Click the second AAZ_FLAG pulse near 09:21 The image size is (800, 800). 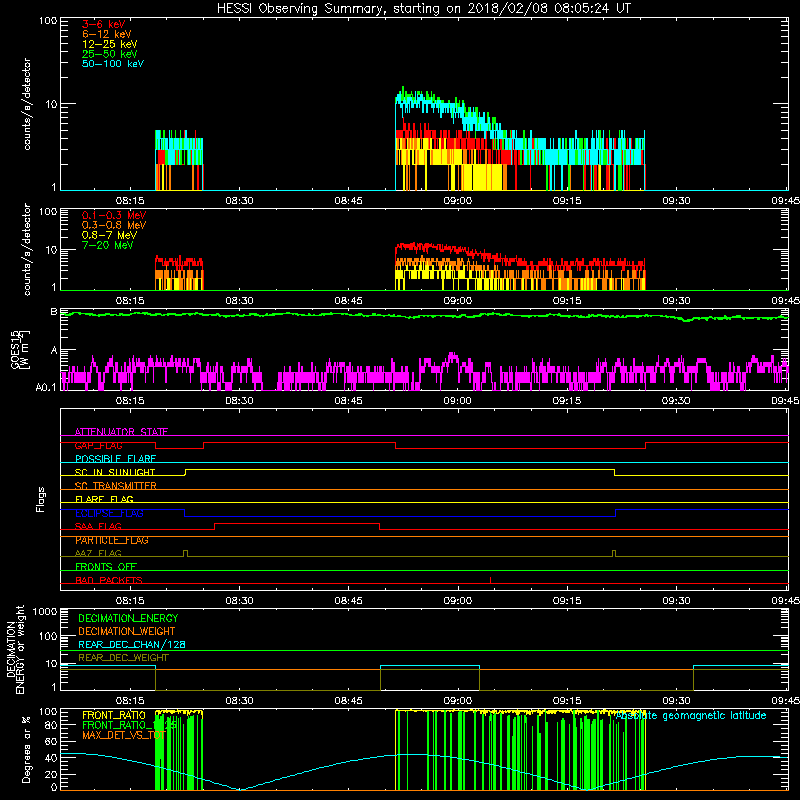click(614, 554)
